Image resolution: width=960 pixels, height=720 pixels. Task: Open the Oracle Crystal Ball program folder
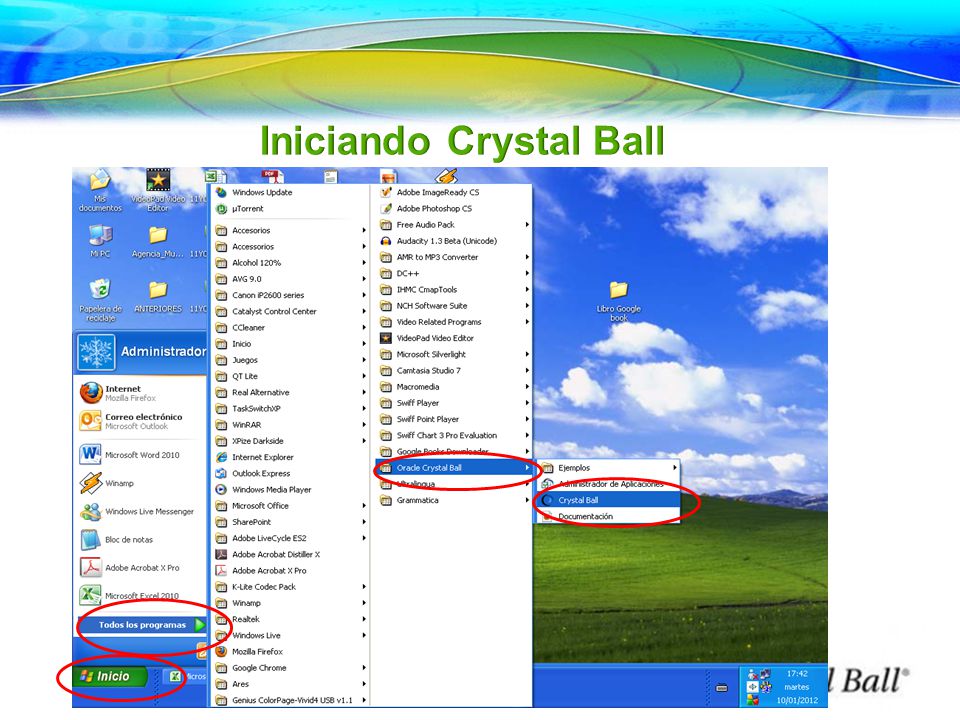click(454, 468)
